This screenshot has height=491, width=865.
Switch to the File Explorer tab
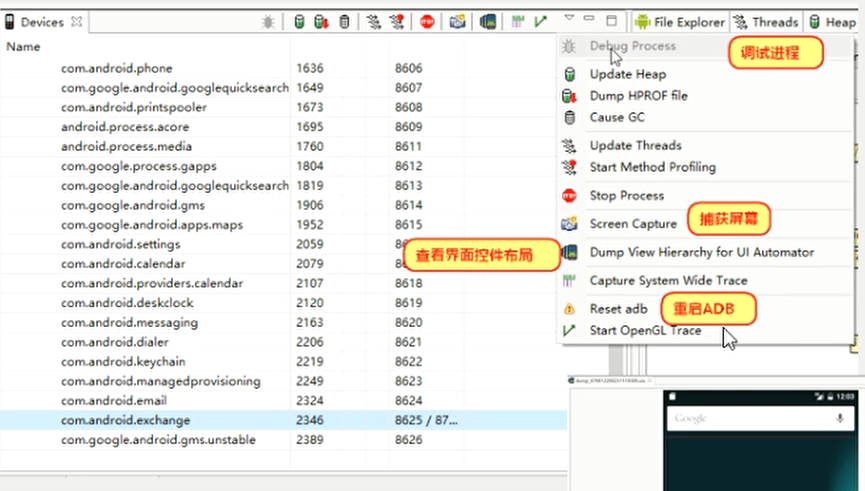[x=680, y=22]
